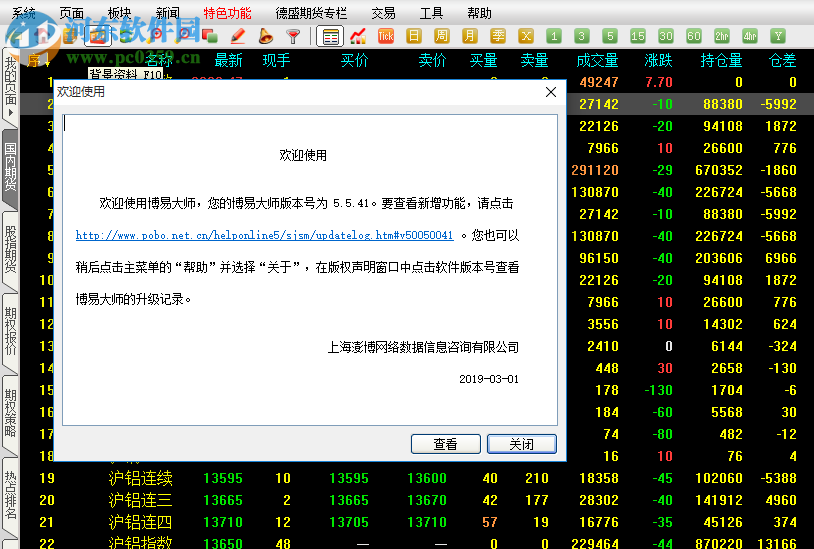Viewport: 814px width, 549px height.
Task: Sort by the 成交量 column header
Action: click(x=598, y=61)
